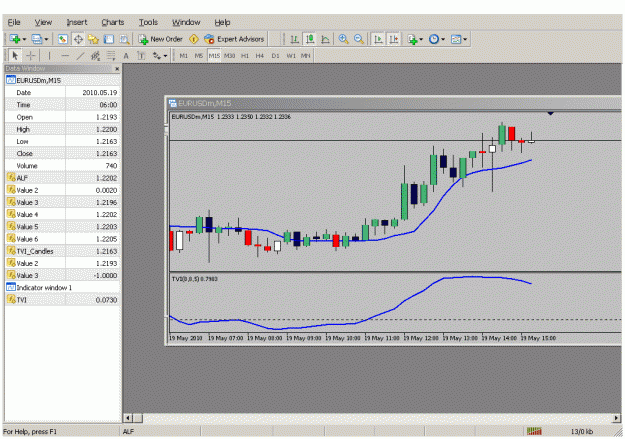Open the Navigator folder-star icon
This screenshot has height=439, width=625.
pos(93,39)
